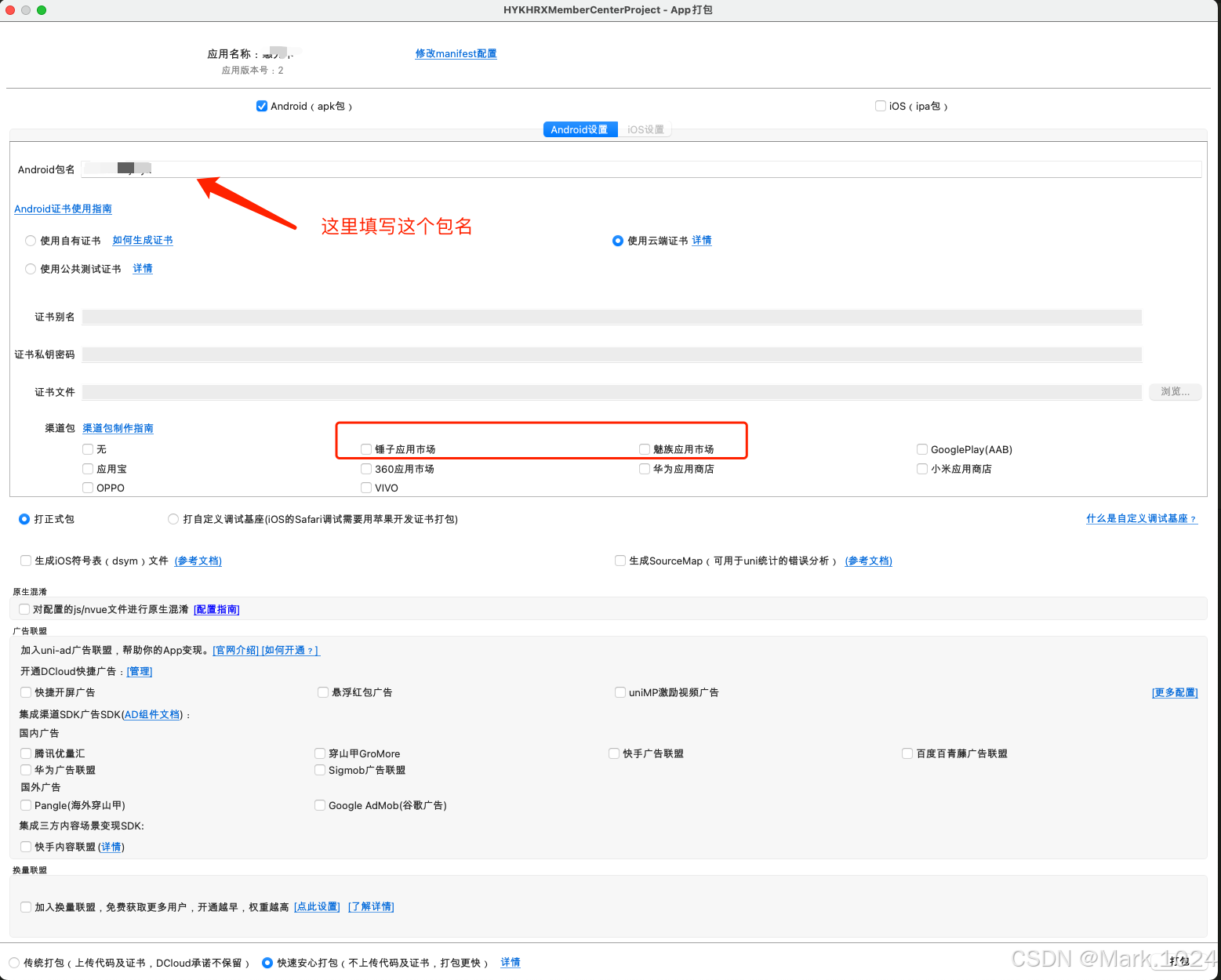
Task: Uncheck Android（apk包）packaging
Action: pyautogui.click(x=261, y=105)
